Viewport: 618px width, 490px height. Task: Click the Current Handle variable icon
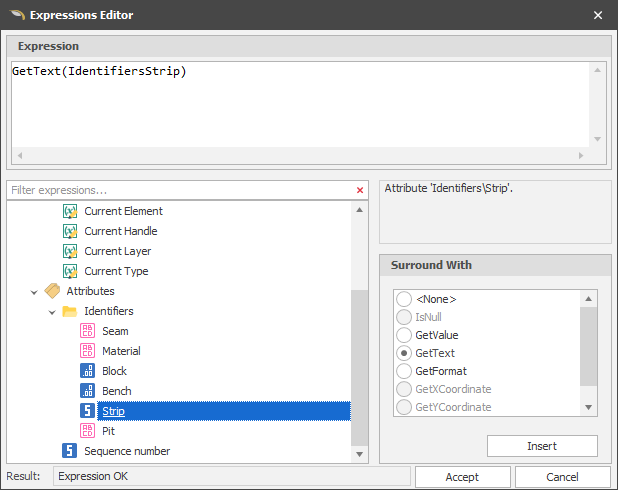[70, 231]
